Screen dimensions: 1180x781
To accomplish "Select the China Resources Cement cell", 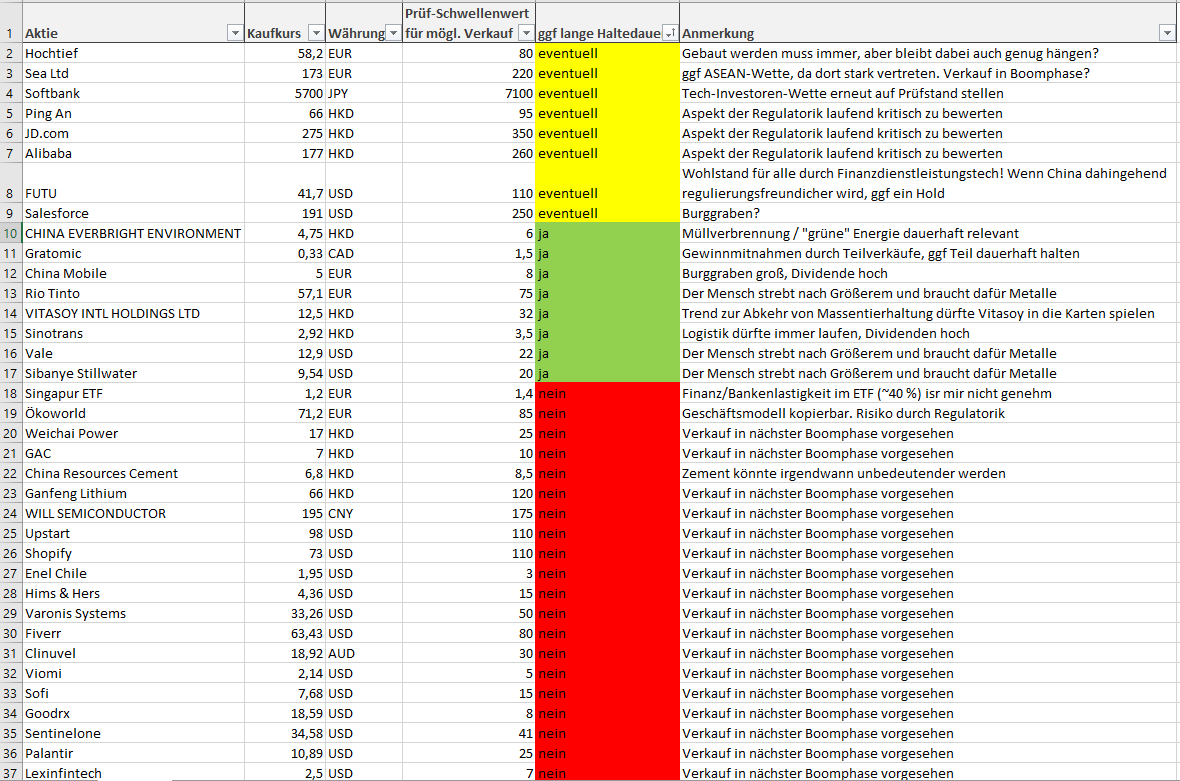I will (133, 473).
